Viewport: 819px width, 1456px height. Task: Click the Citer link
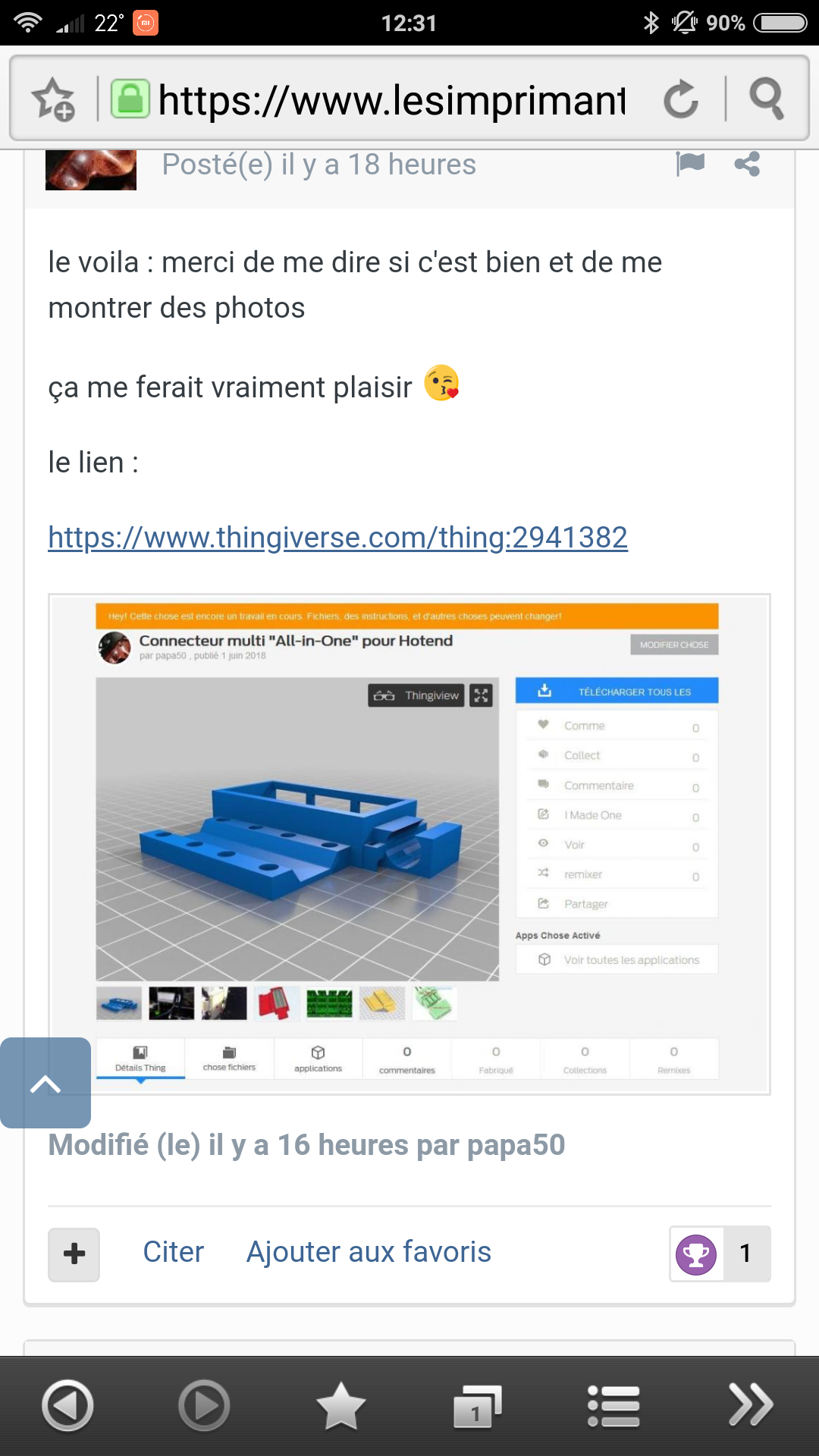pyautogui.click(x=174, y=1252)
